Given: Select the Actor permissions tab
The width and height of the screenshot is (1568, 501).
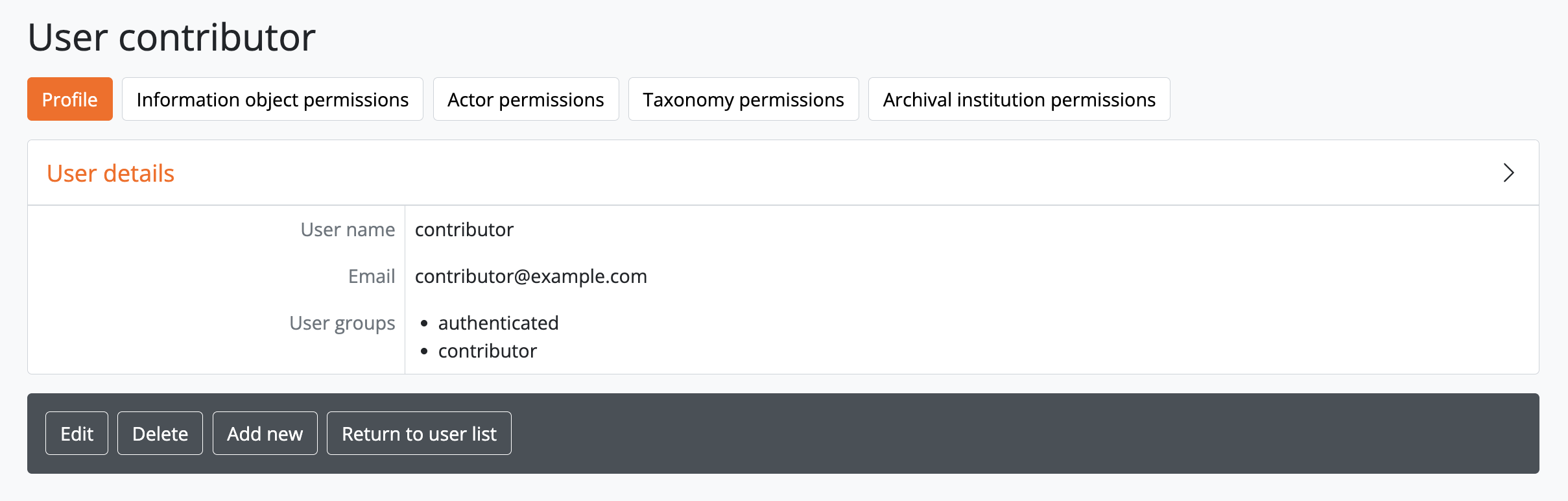Looking at the screenshot, I should click(526, 99).
